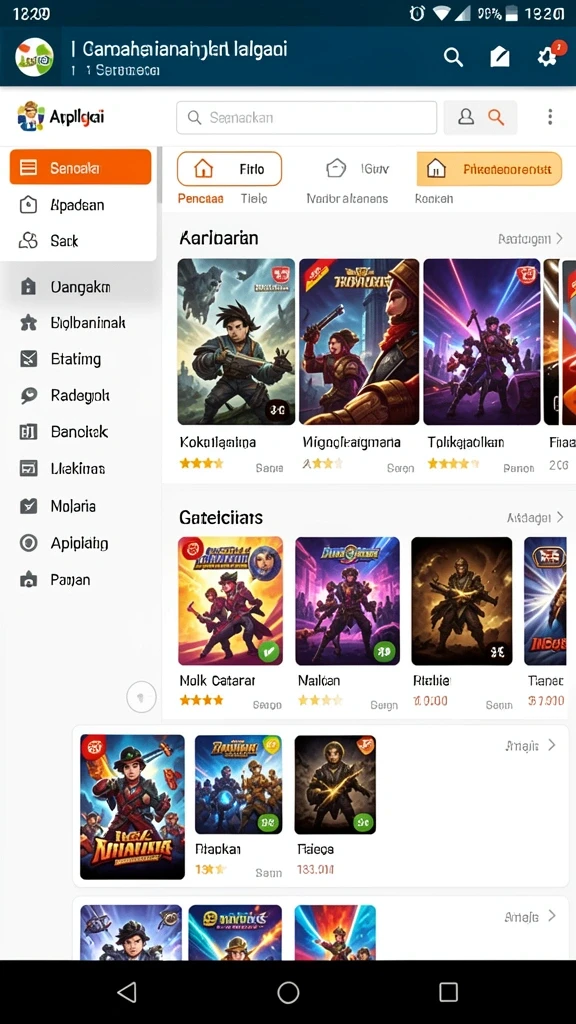Click the orange Frikenenorentstt button
Image resolution: width=576 pixels, height=1024 pixels.
pos(489,169)
